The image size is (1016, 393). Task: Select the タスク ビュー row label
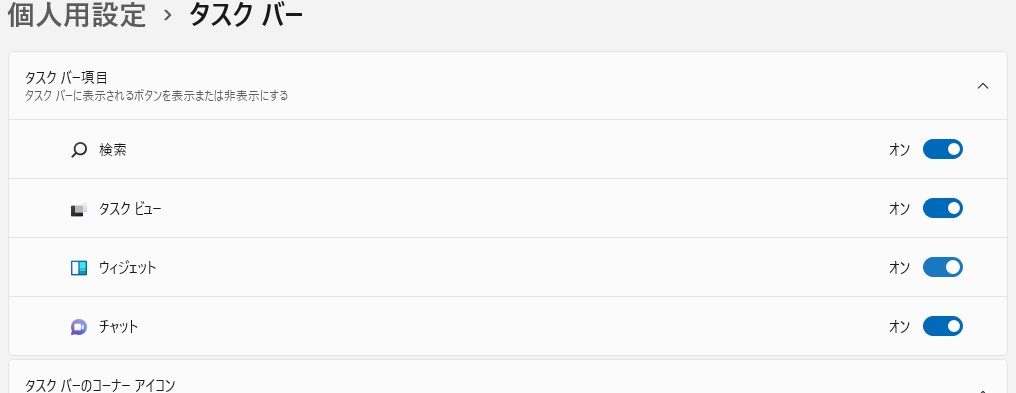tap(130, 209)
